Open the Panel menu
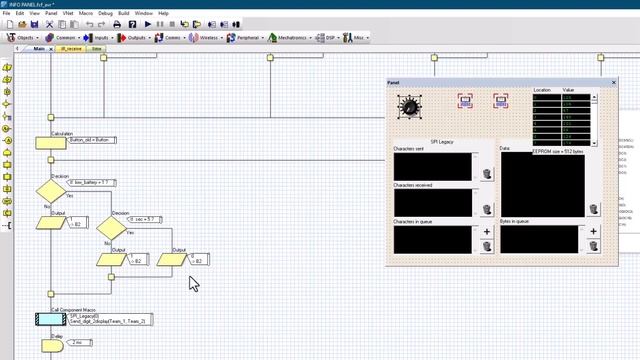This screenshot has height=360, width=640. coord(51,13)
